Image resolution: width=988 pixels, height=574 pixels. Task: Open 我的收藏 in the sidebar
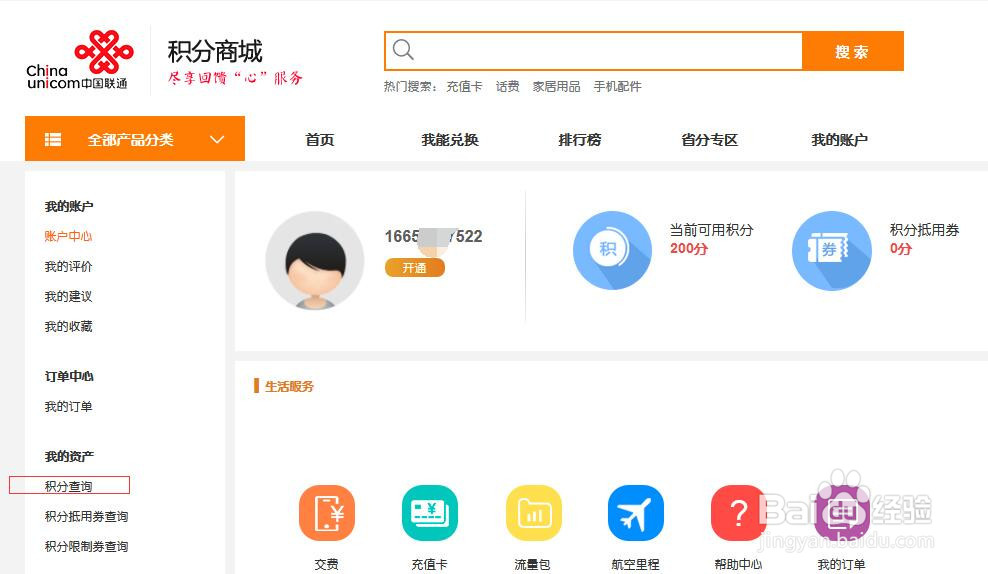point(68,326)
